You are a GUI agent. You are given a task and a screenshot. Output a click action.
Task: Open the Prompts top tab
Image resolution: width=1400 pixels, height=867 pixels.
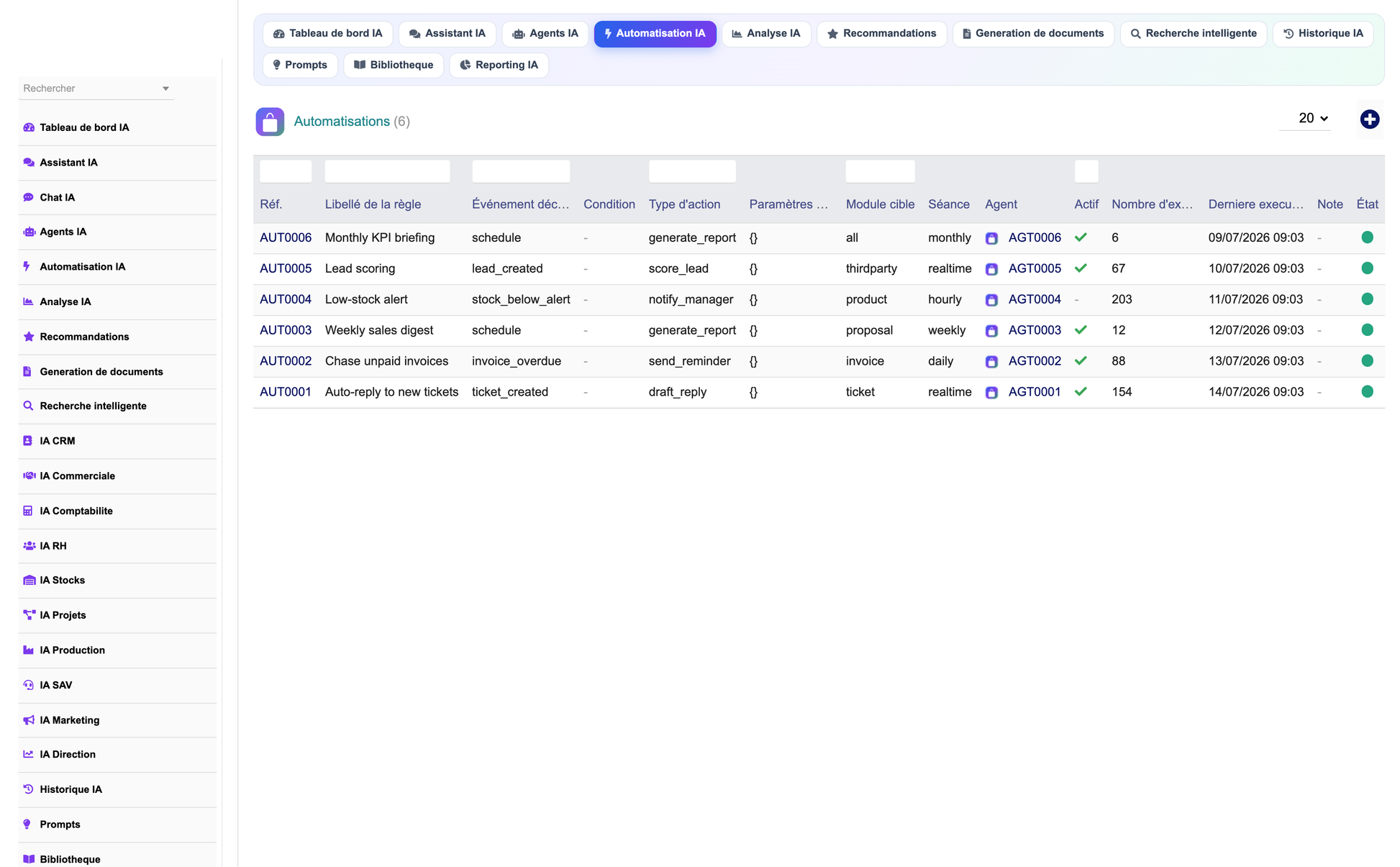coord(300,65)
